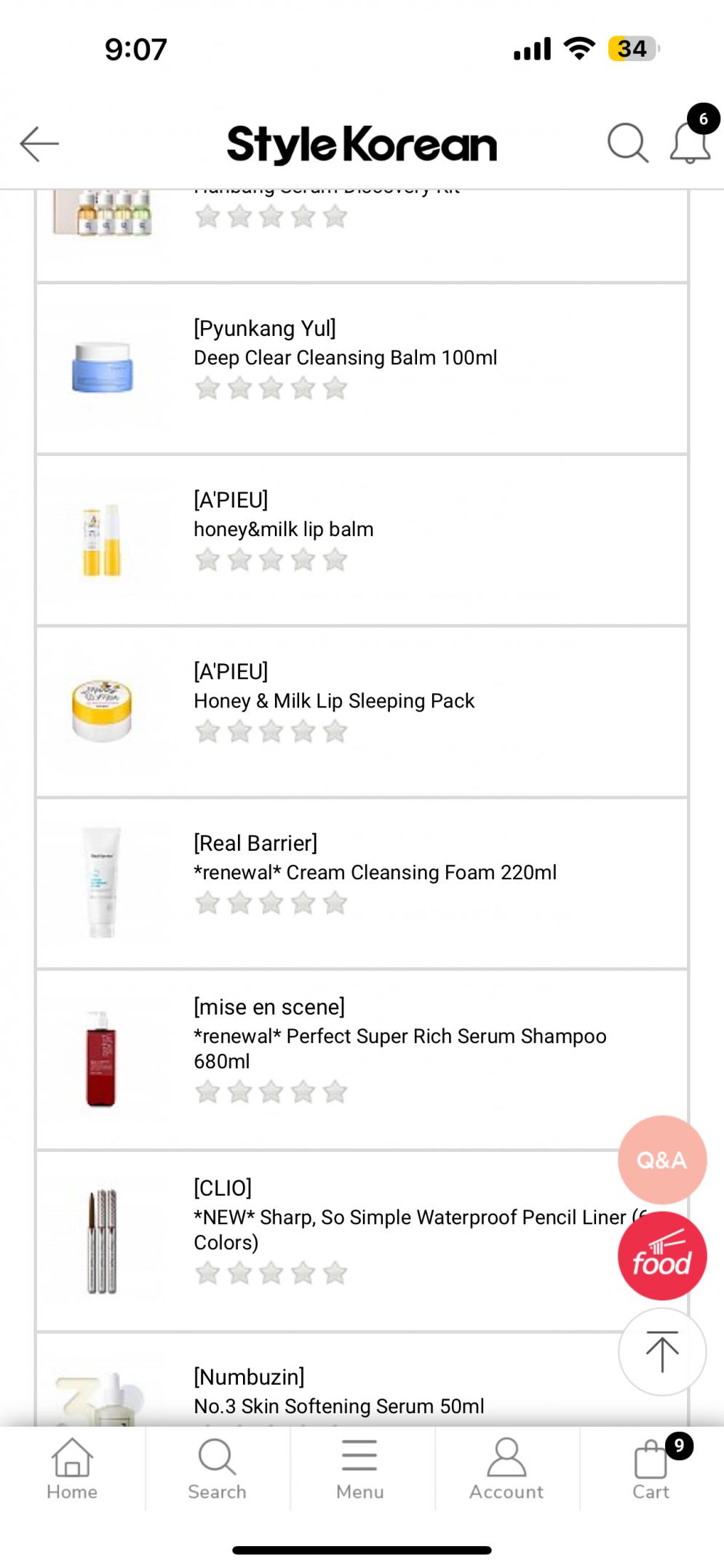This screenshot has width=724, height=1568.
Task: Tap the Q&A floating button
Action: pyautogui.click(x=661, y=1159)
